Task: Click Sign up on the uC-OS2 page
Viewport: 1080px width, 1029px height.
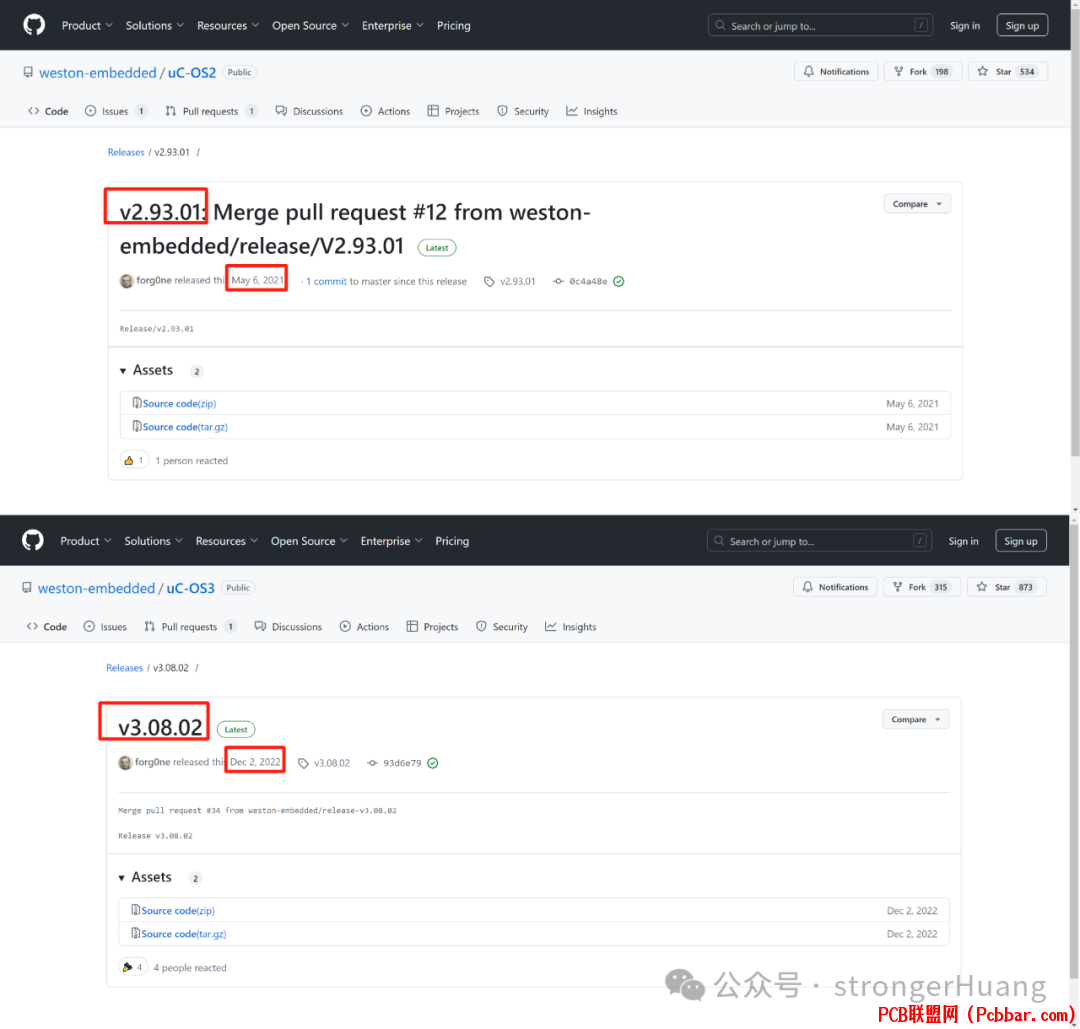Action: coord(1022,25)
